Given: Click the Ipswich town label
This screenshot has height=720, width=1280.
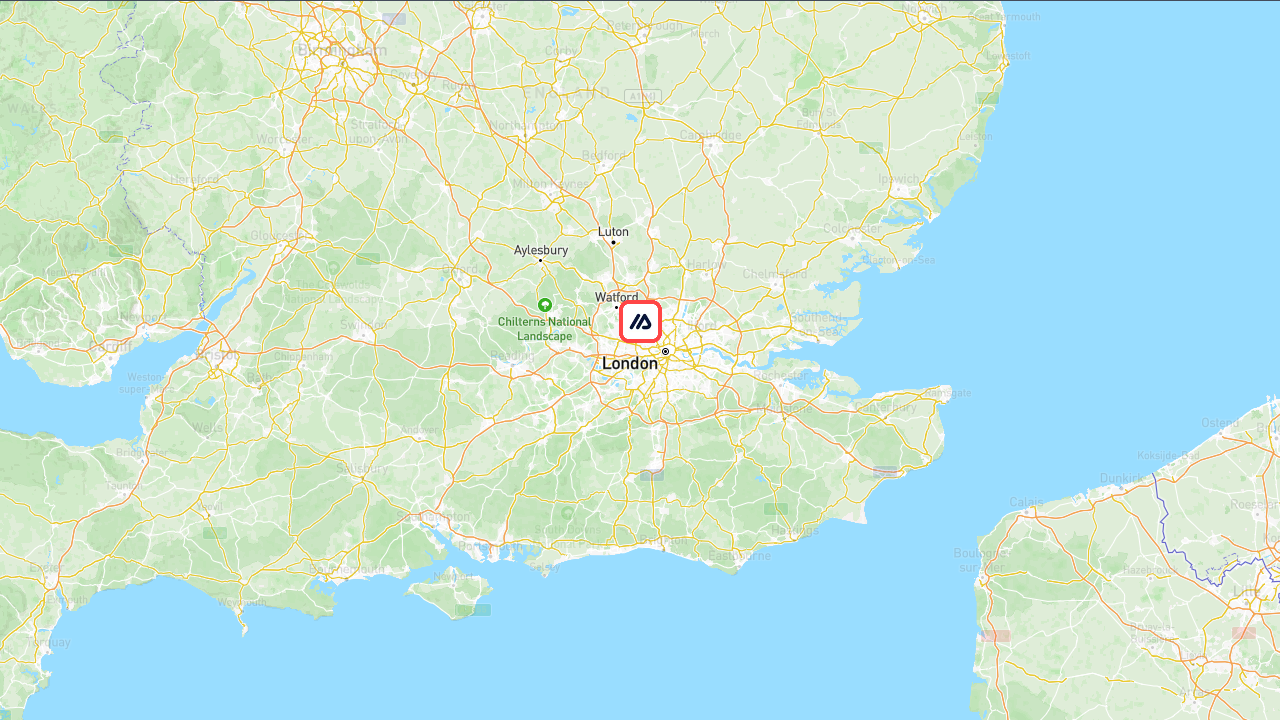Looking at the screenshot, I should (x=898, y=179).
